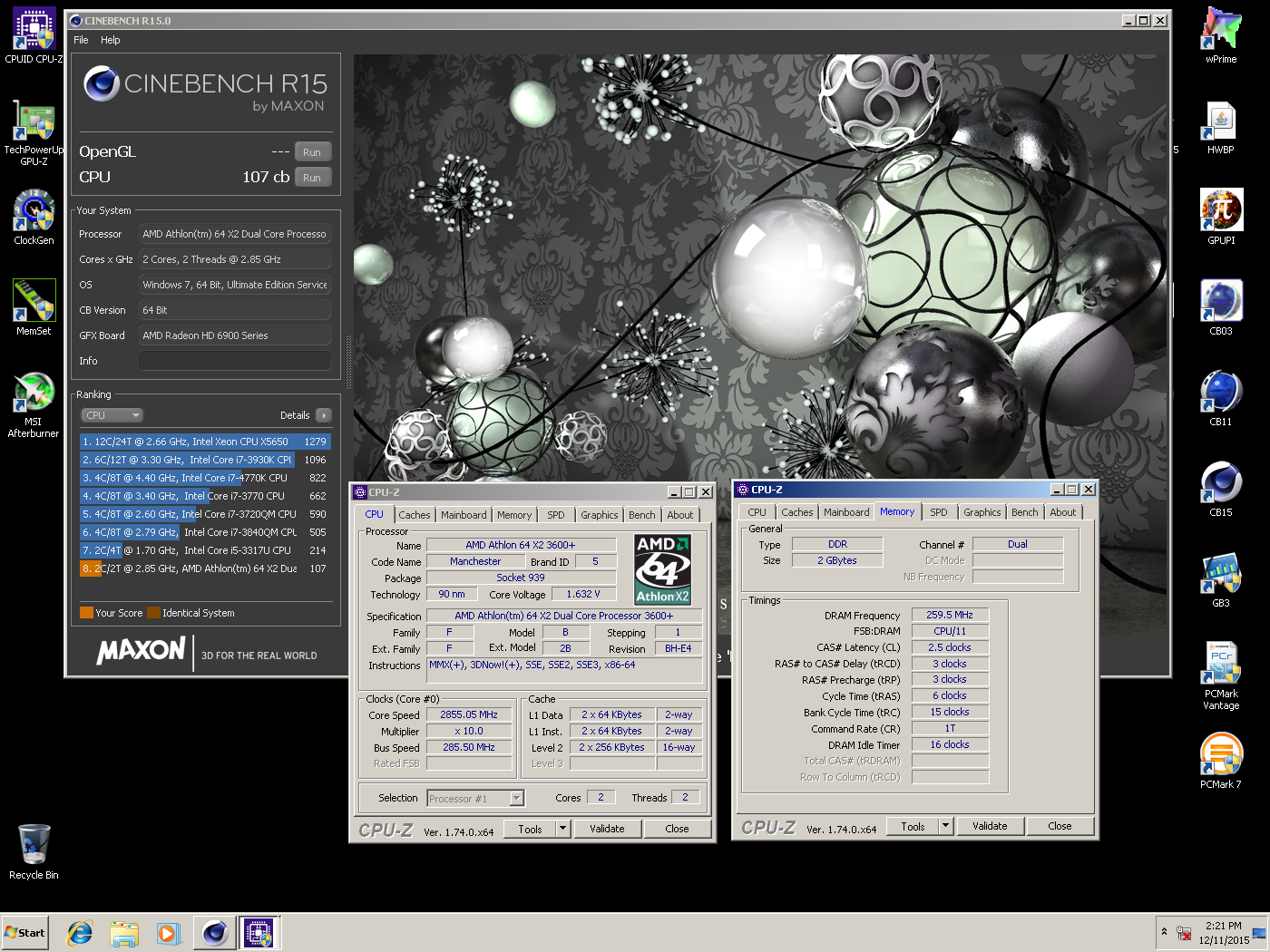
Task: Open the MemSet desktop icon
Action: (x=34, y=307)
